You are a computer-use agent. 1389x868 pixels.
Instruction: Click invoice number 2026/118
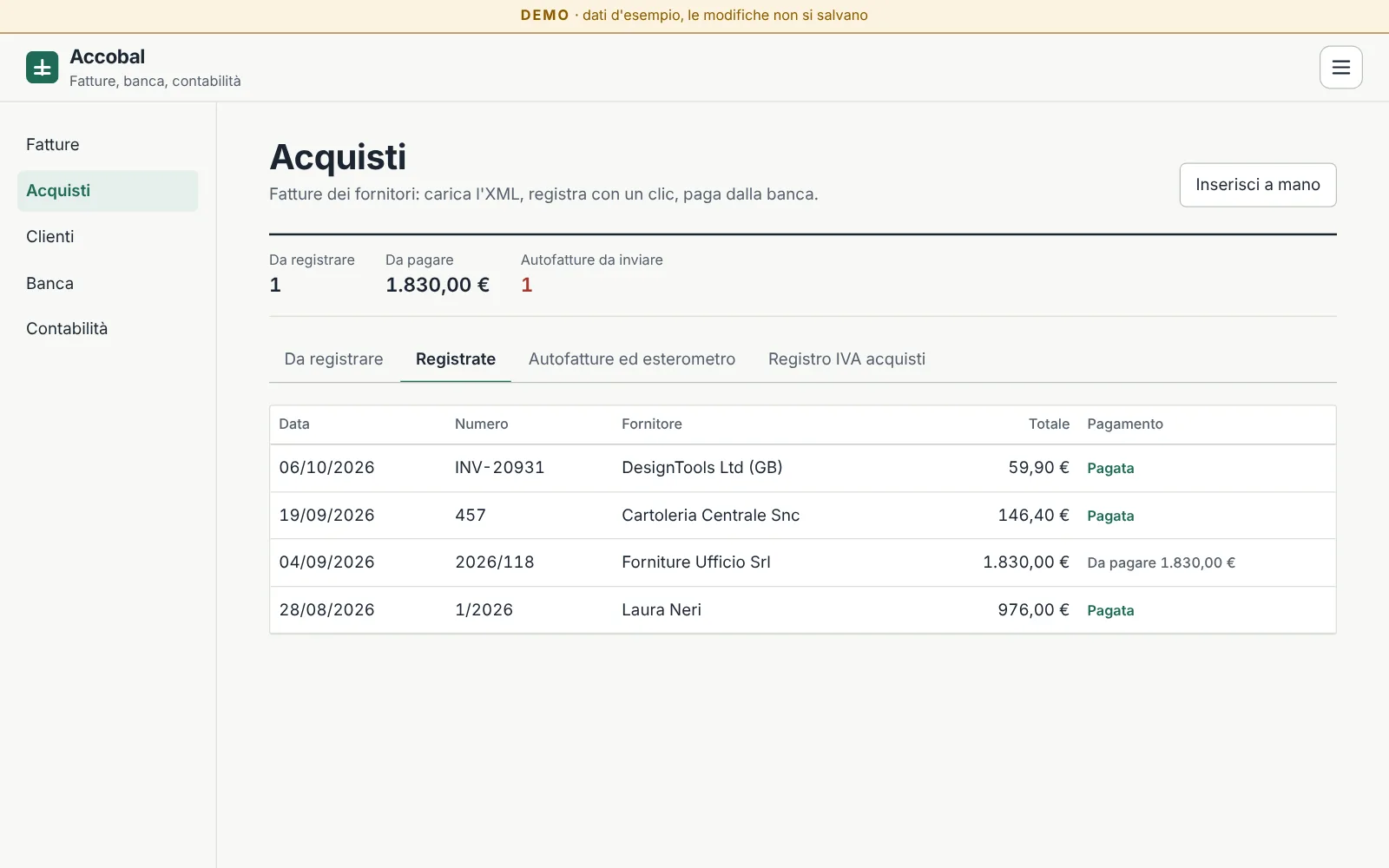(495, 562)
